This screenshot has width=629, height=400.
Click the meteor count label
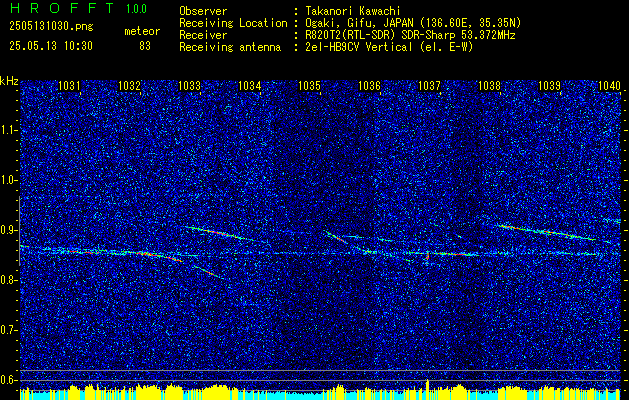pyautogui.click(x=142, y=31)
